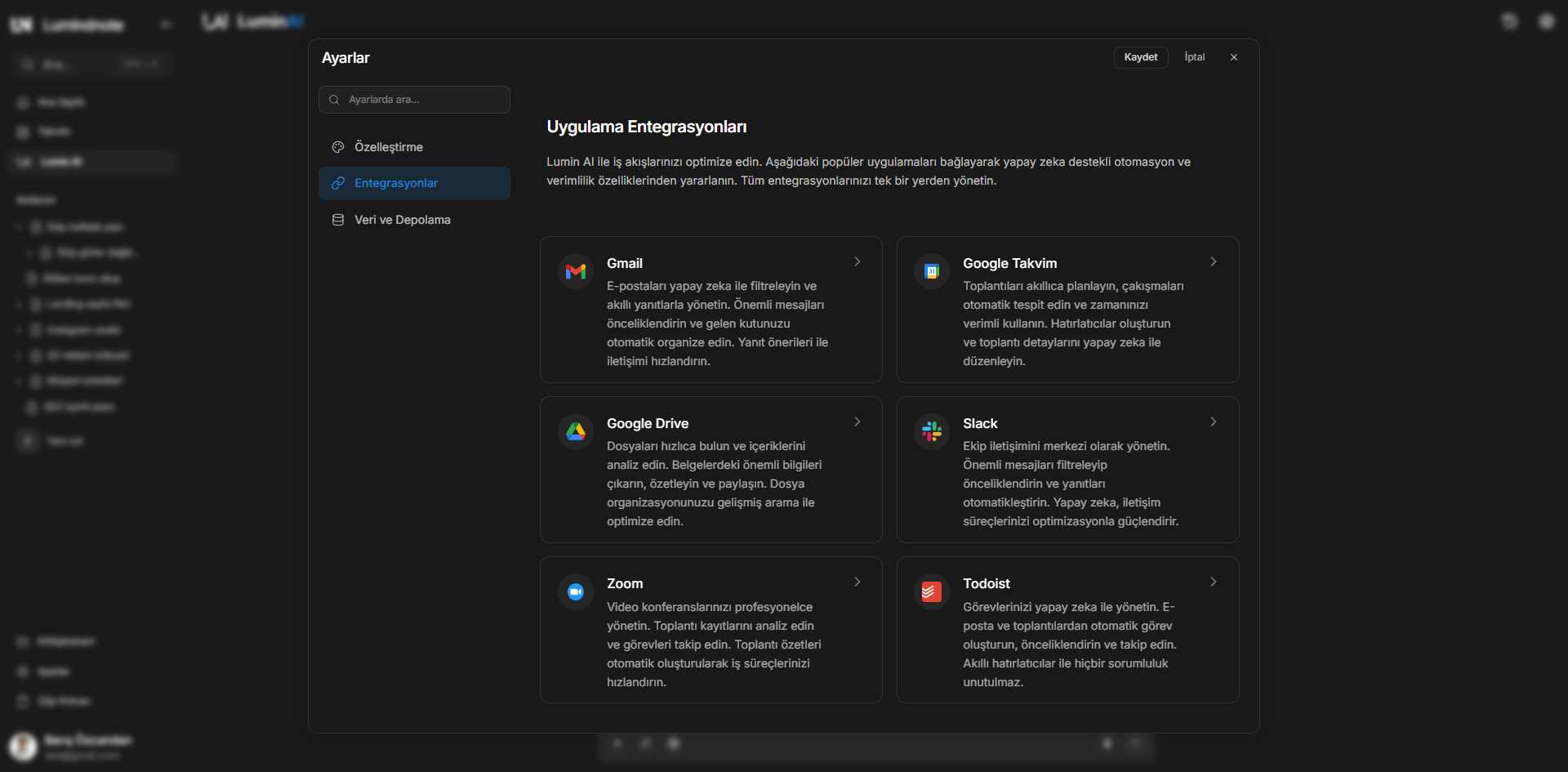This screenshot has width=1568, height=772.
Task: Click the 'Lumin AI ile iş akışlarınızı' intro paragraph
Action: coord(869,171)
